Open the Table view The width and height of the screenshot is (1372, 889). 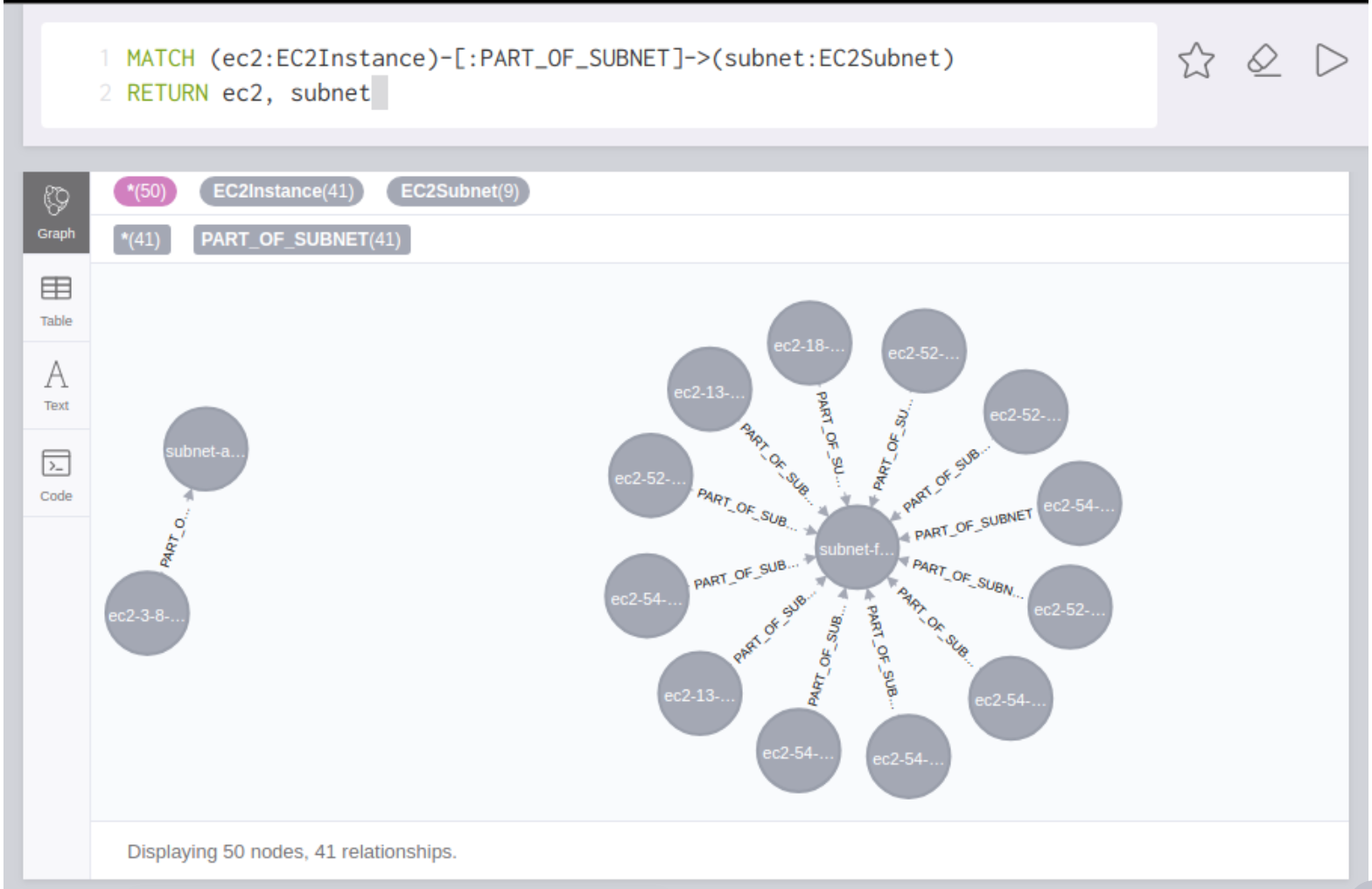point(56,300)
